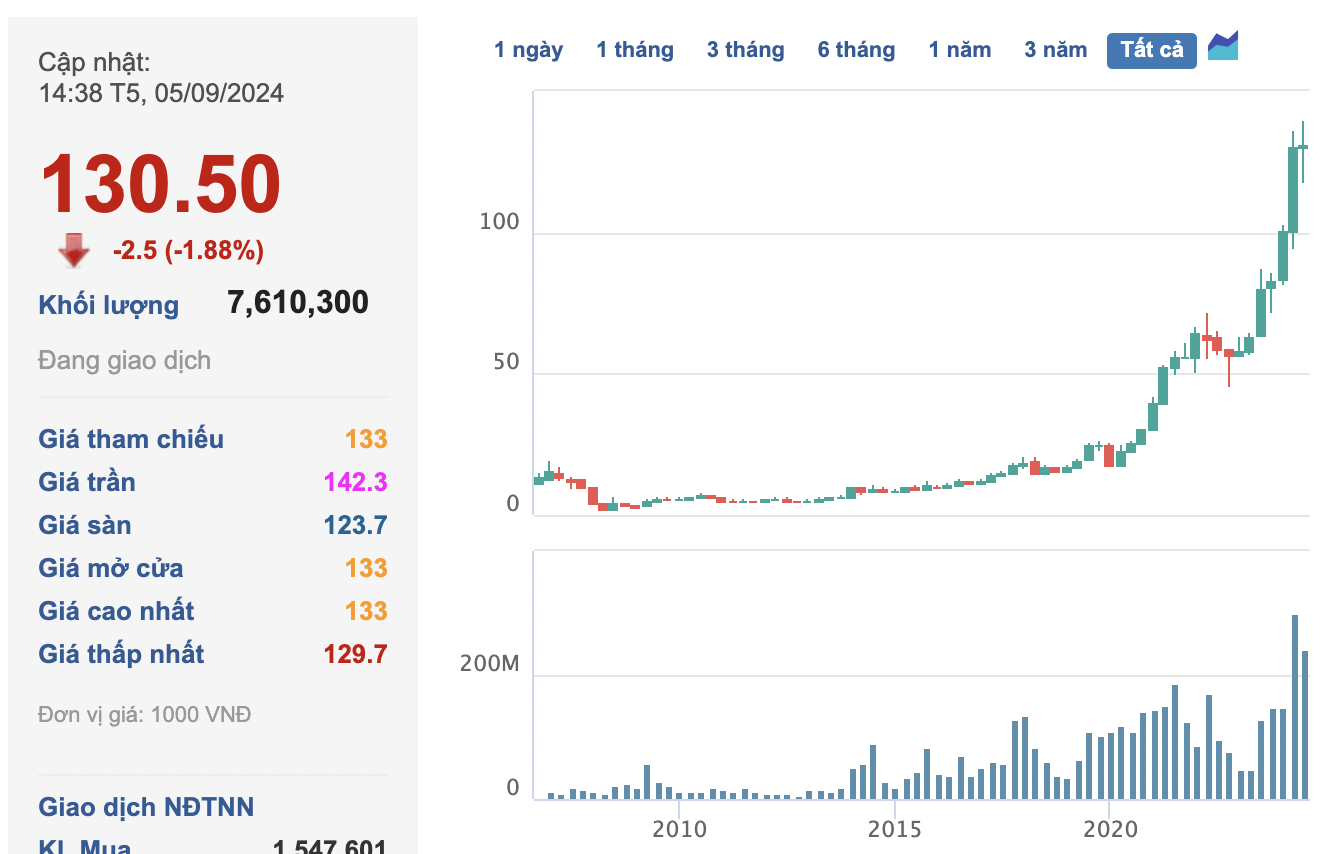Click the Giá cao nhất label
Viewport: 1322px width, 854px height.
tap(116, 611)
